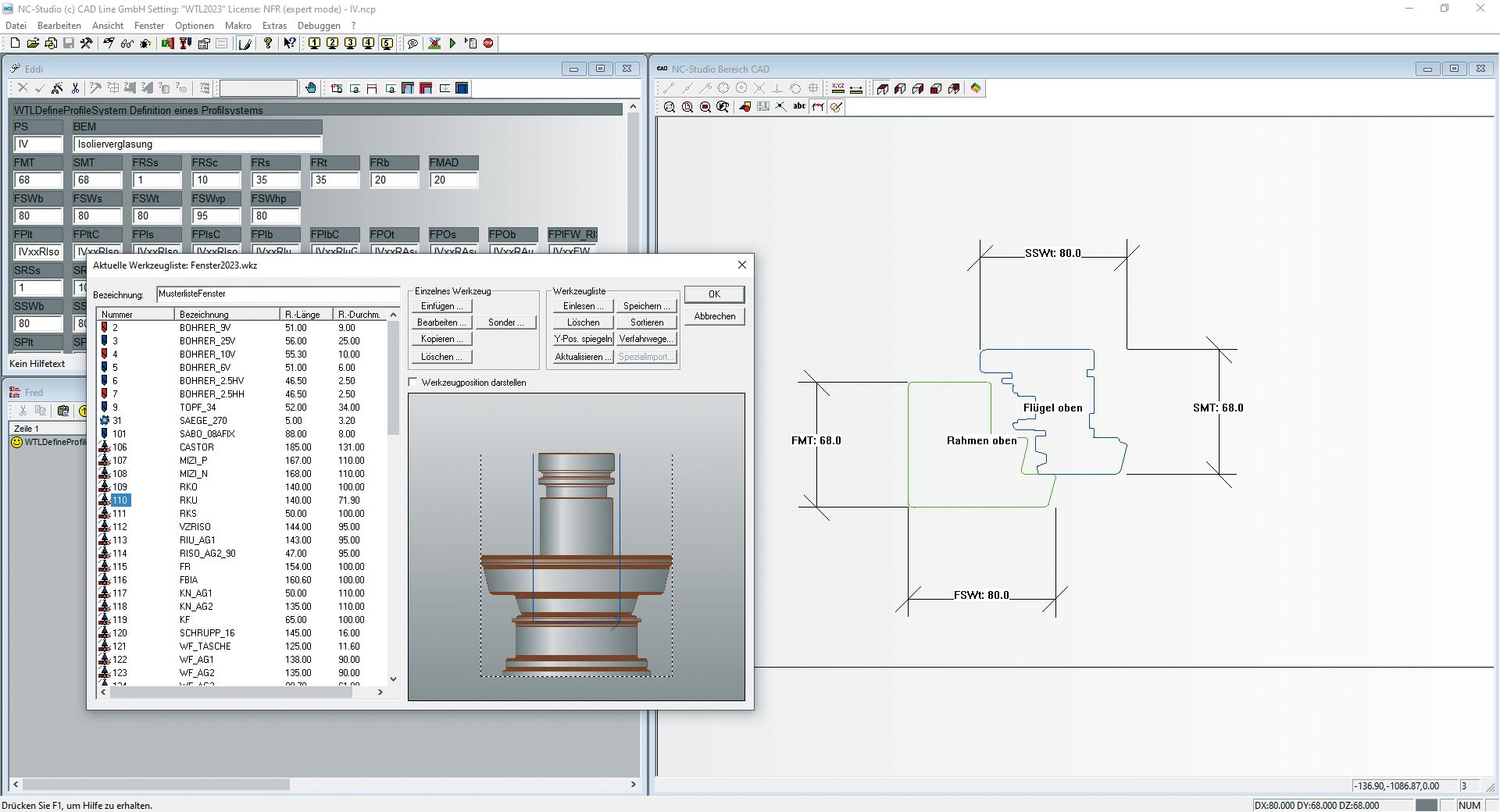Image resolution: width=1500 pixels, height=812 pixels.
Task: Click the Verfahrwege... button
Action: click(x=646, y=339)
